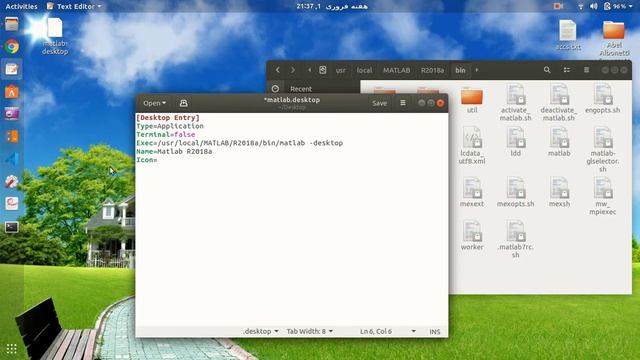Screen dimensions: 640x360
Task: Open the Google Chrome dock icon
Action: point(12,47)
